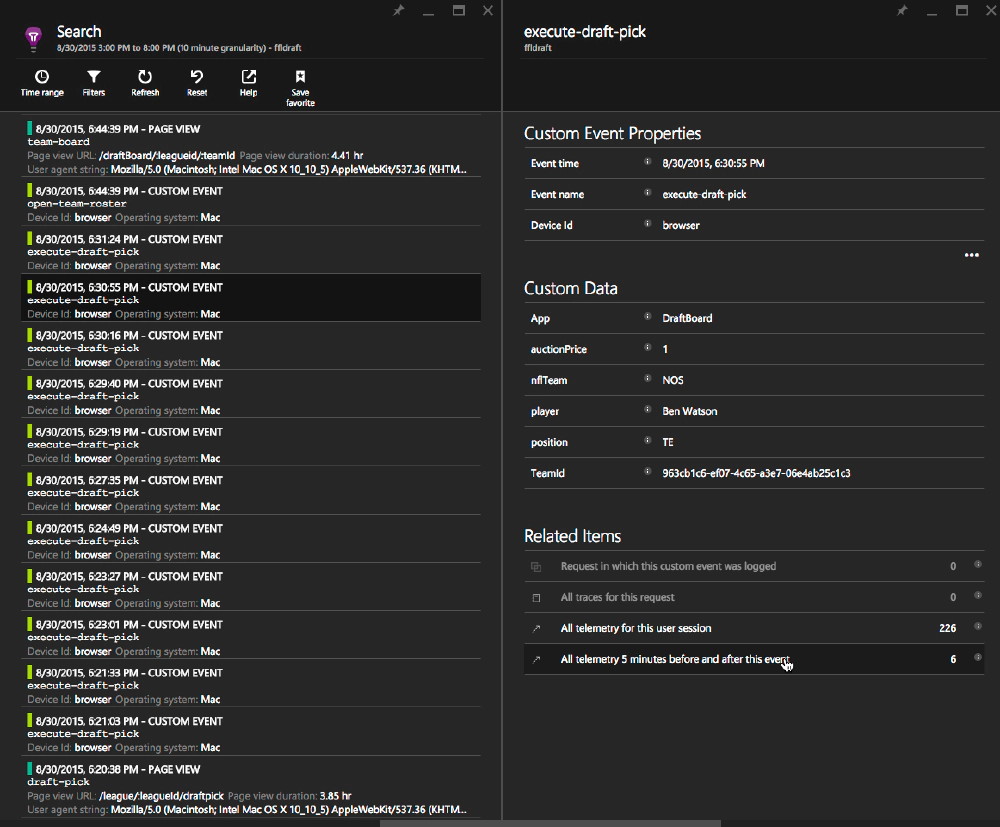Click info icon beside Device Id

[647, 224]
